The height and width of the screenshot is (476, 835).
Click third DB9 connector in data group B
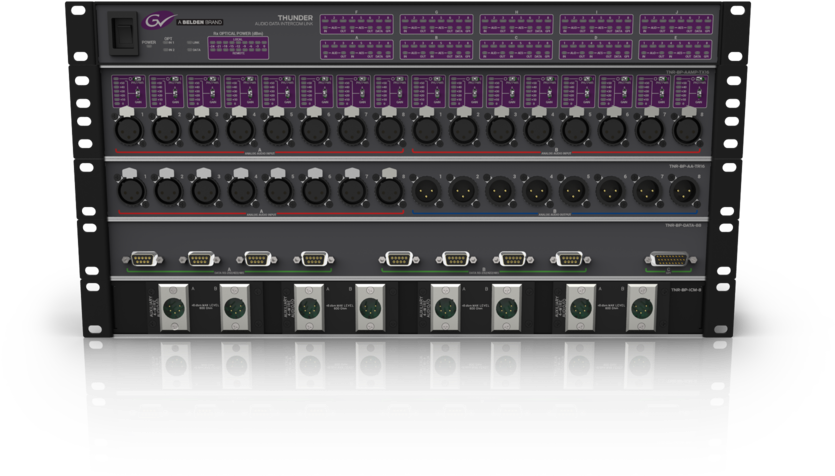(513, 259)
